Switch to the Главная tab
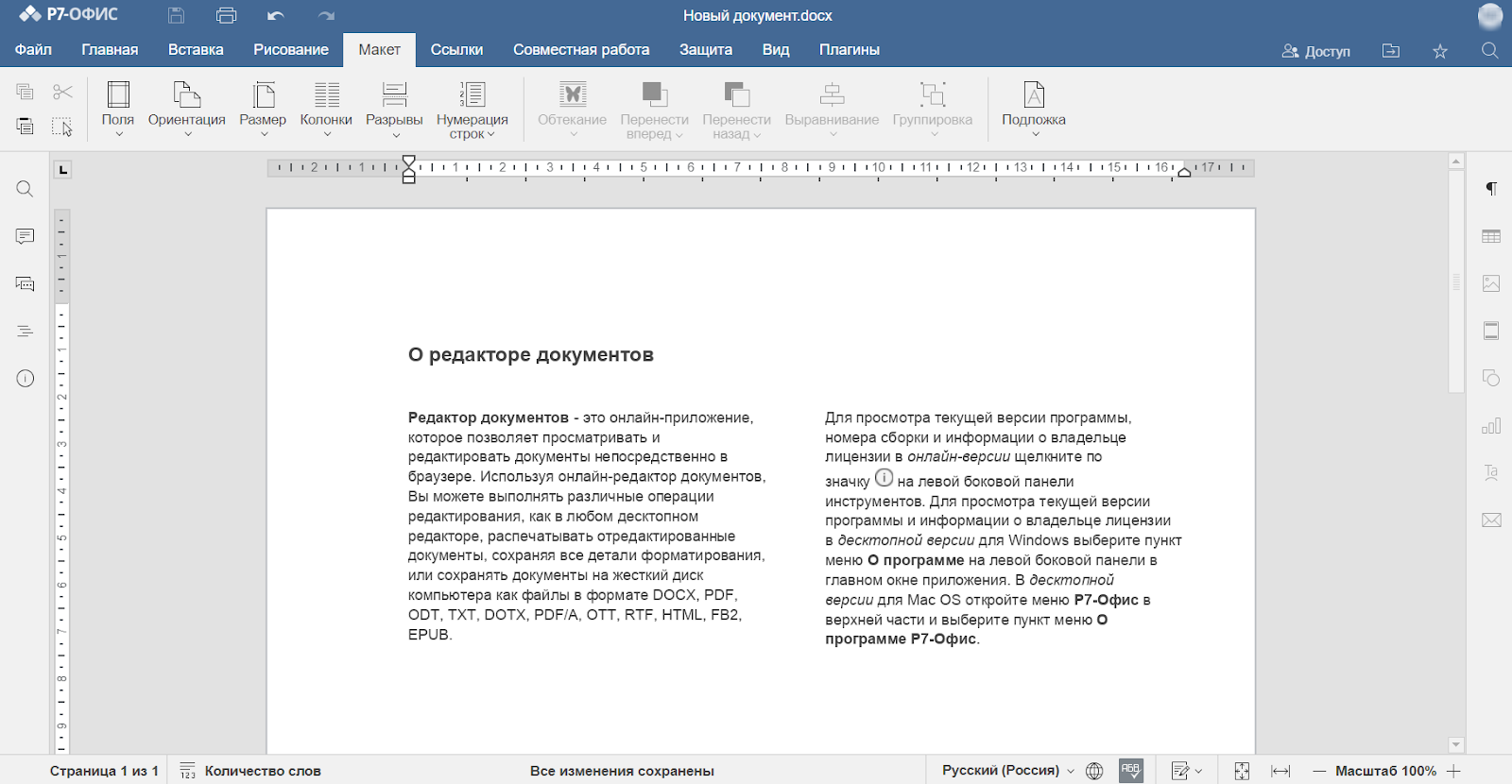Image resolution: width=1512 pixels, height=784 pixels. point(110,50)
